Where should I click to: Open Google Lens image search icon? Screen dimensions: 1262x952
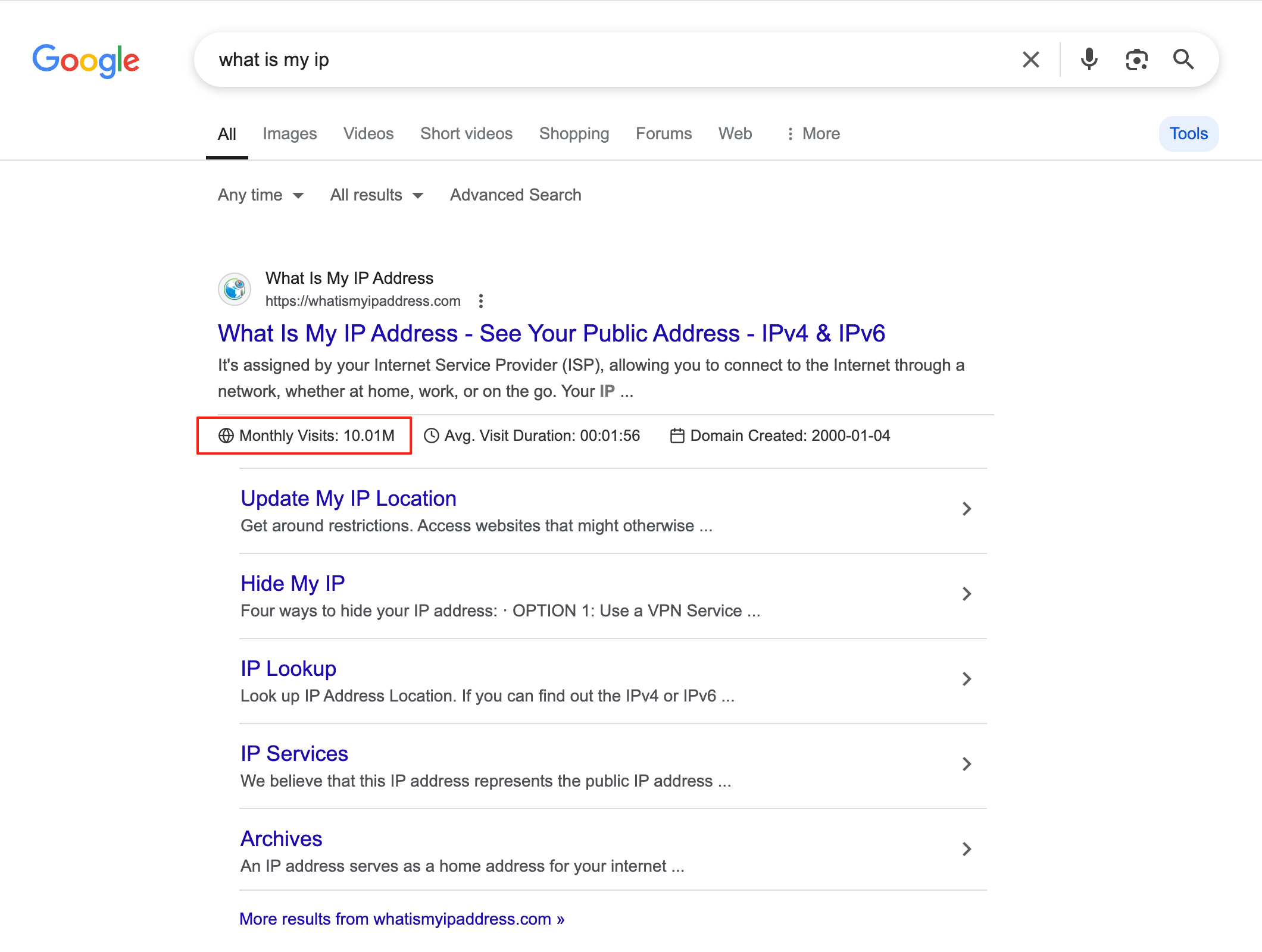[x=1136, y=59]
